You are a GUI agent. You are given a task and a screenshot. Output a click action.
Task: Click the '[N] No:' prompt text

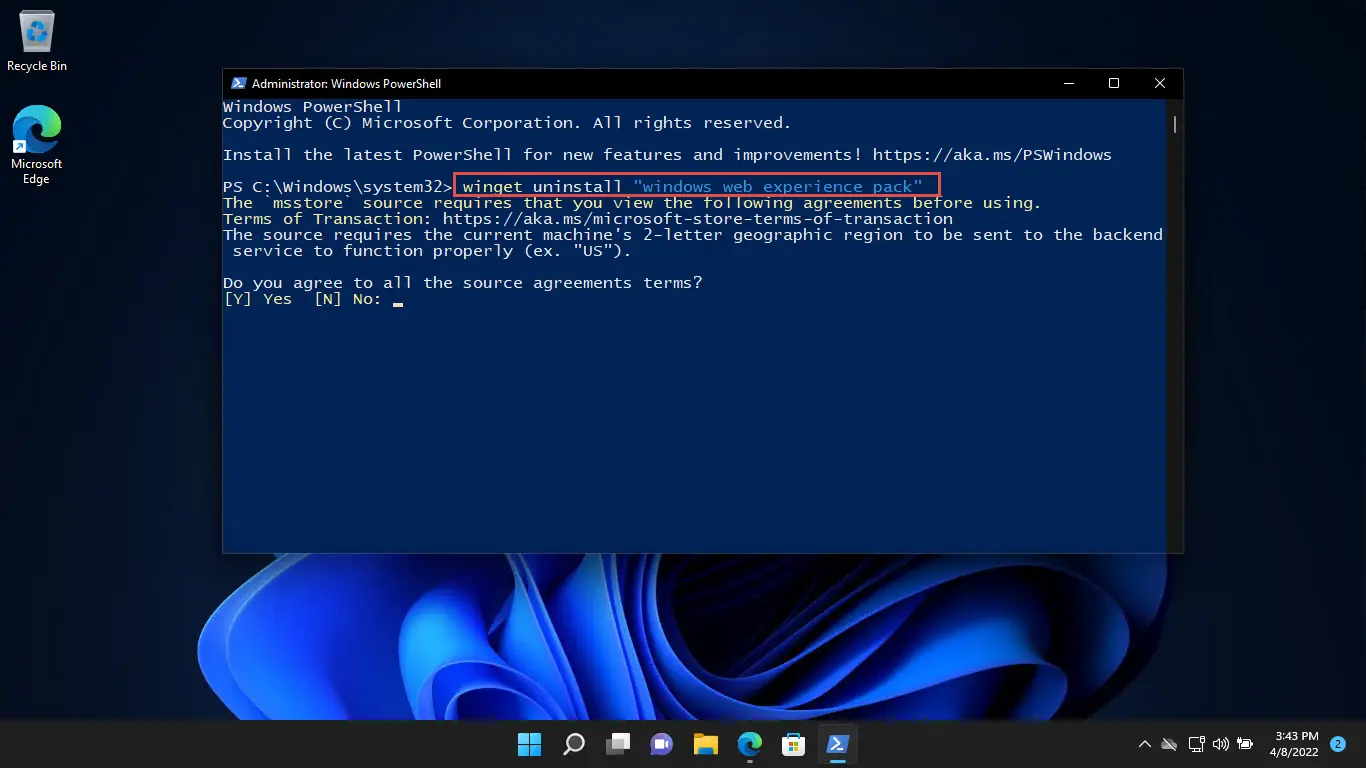tap(348, 299)
